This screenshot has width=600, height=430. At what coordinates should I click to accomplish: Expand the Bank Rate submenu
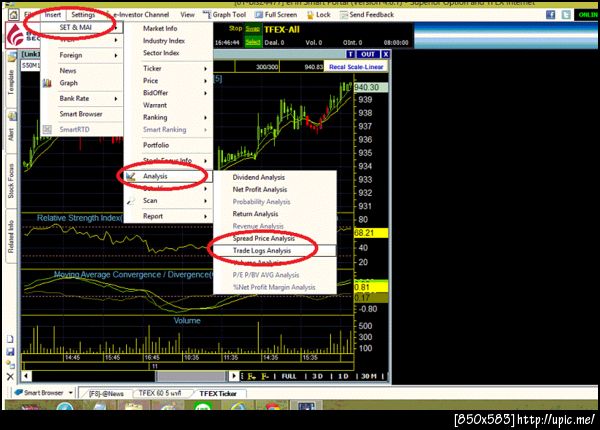[82, 98]
